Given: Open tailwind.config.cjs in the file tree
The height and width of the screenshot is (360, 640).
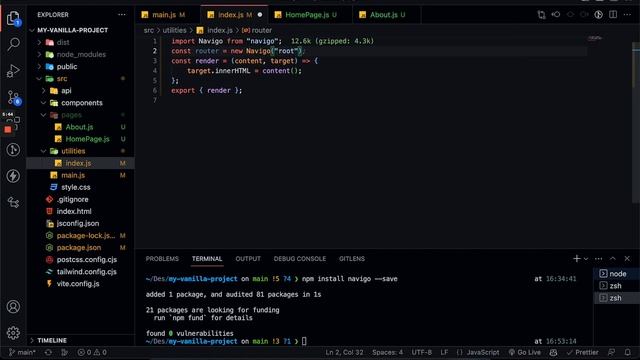Looking at the screenshot, I should point(87,272).
